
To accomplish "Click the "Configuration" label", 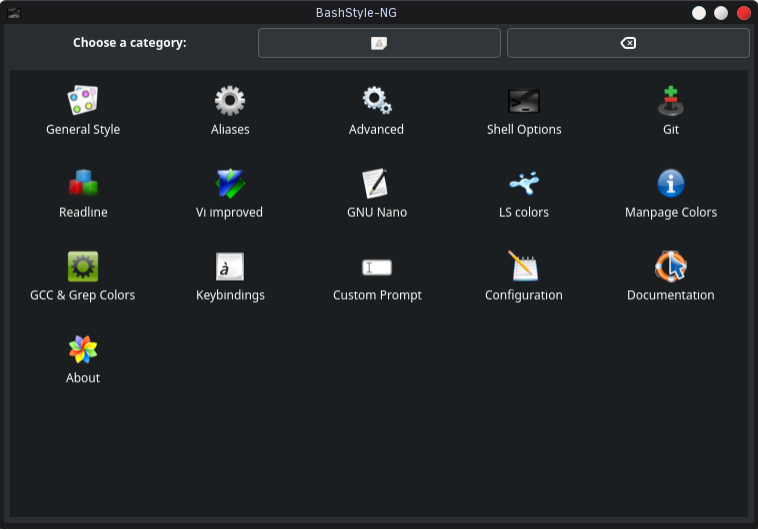I will pyautogui.click(x=524, y=295).
